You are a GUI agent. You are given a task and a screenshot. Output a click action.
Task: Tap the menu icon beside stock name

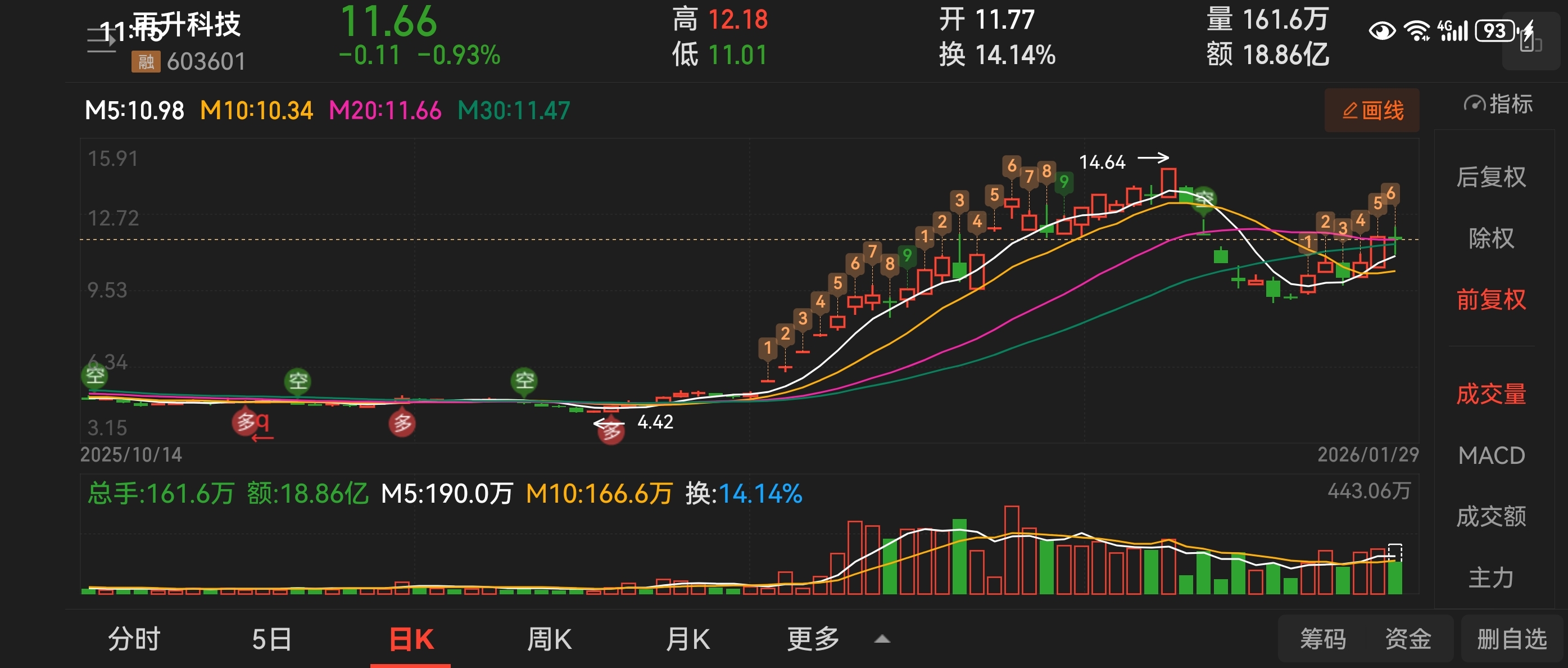point(101,41)
